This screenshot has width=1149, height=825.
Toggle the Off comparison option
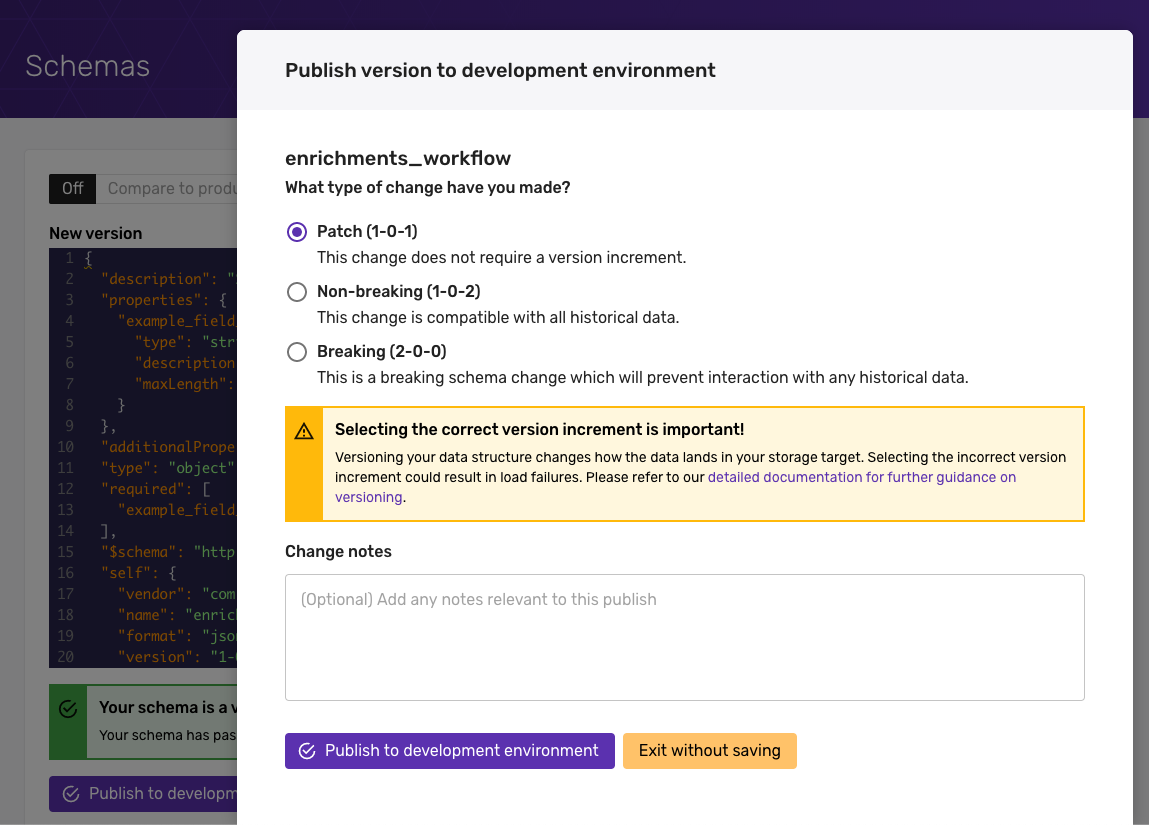pos(73,189)
